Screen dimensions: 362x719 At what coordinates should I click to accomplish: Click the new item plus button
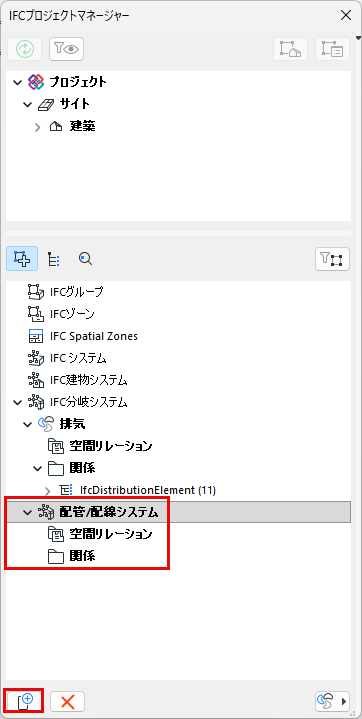point(24,701)
